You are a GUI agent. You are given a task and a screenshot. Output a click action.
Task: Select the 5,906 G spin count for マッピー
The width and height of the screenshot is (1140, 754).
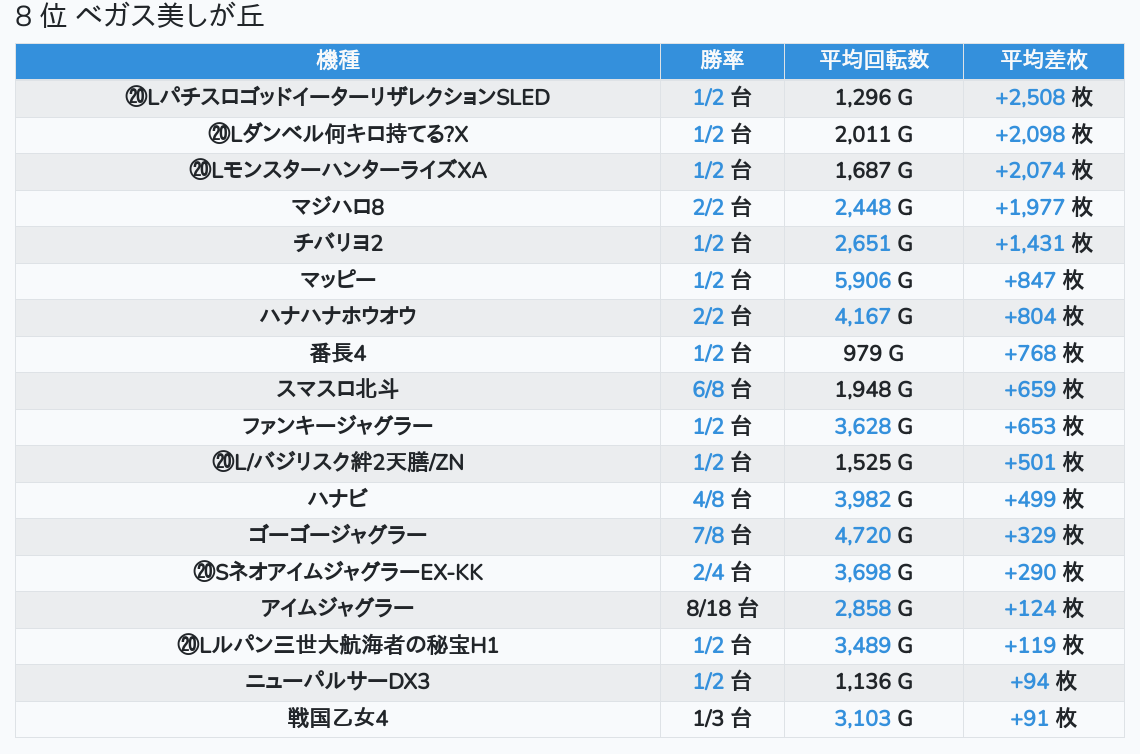click(x=862, y=280)
